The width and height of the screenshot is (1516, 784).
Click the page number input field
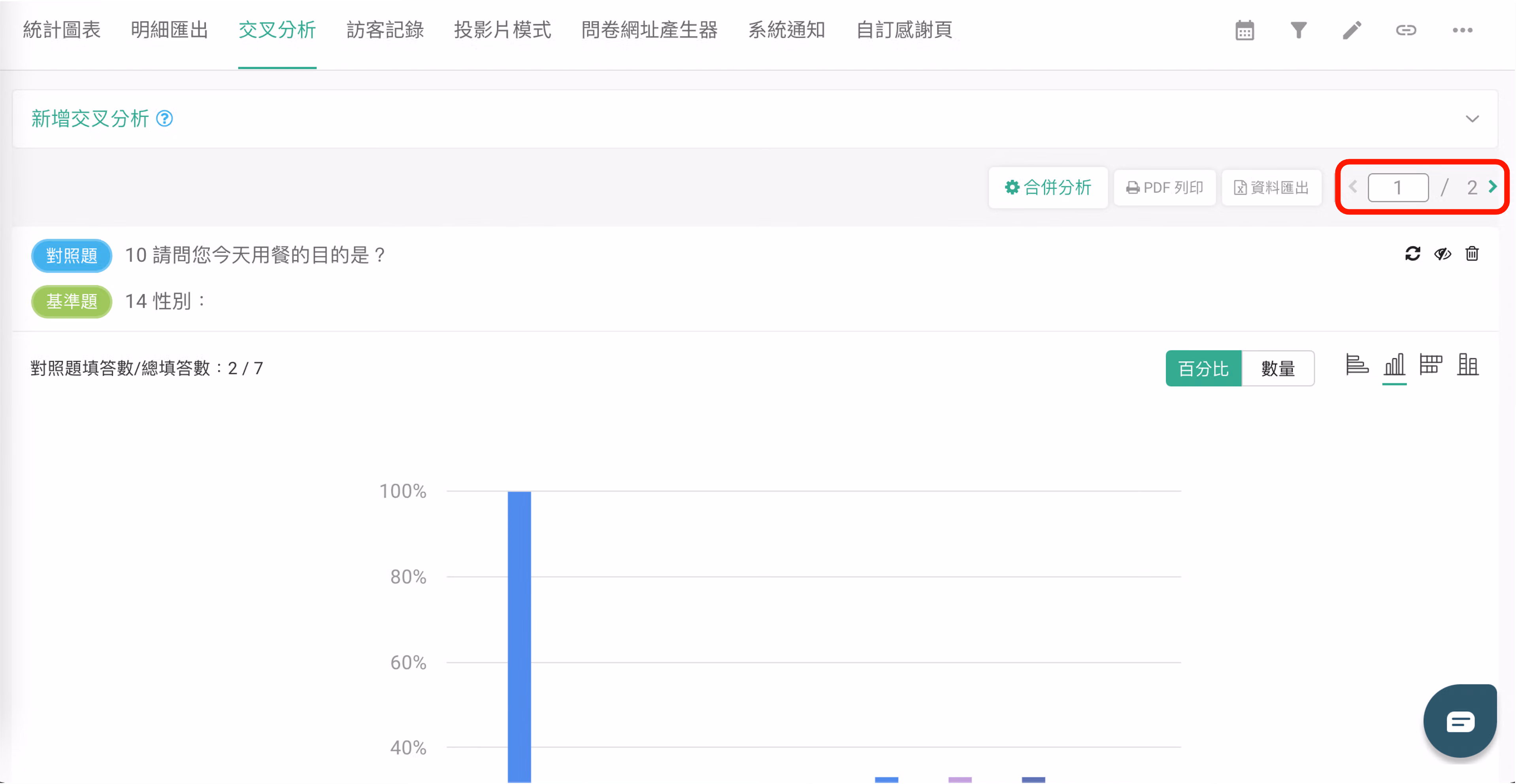(1398, 188)
